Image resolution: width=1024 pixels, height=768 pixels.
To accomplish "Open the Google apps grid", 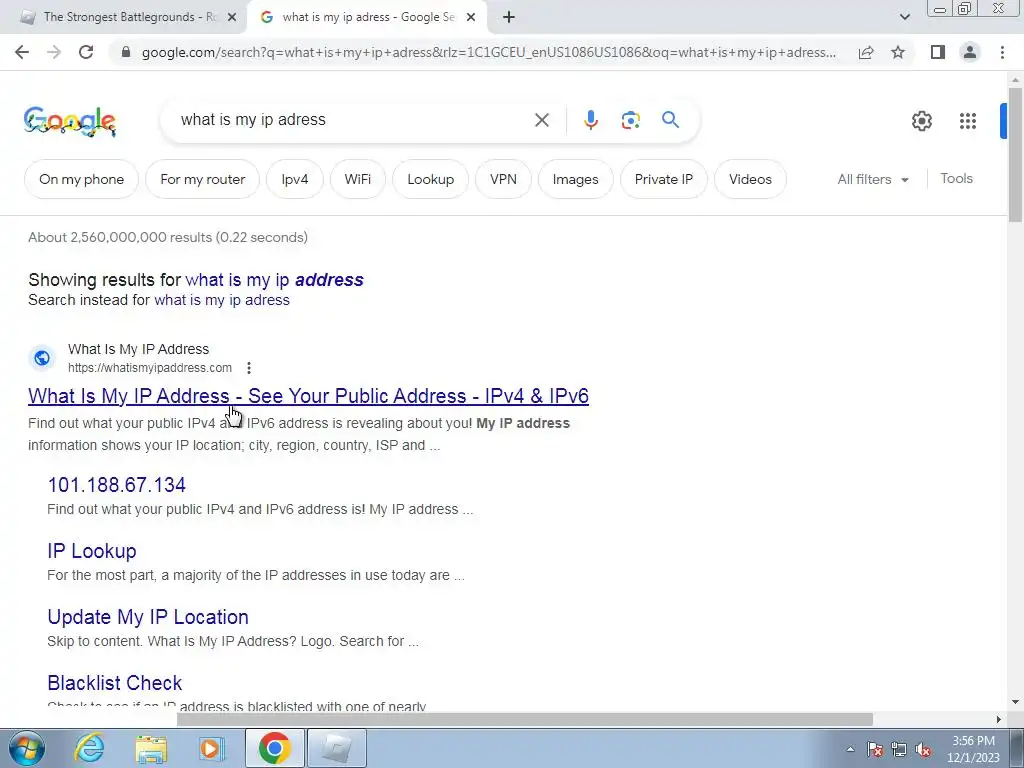I will coord(968,121).
